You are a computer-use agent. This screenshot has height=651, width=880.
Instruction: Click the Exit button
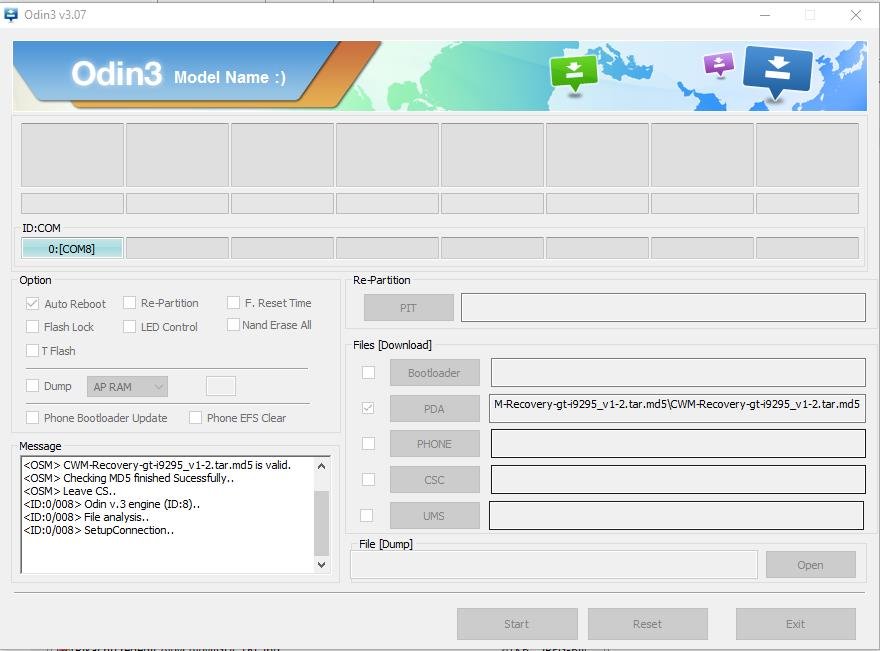tap(796, 624)
